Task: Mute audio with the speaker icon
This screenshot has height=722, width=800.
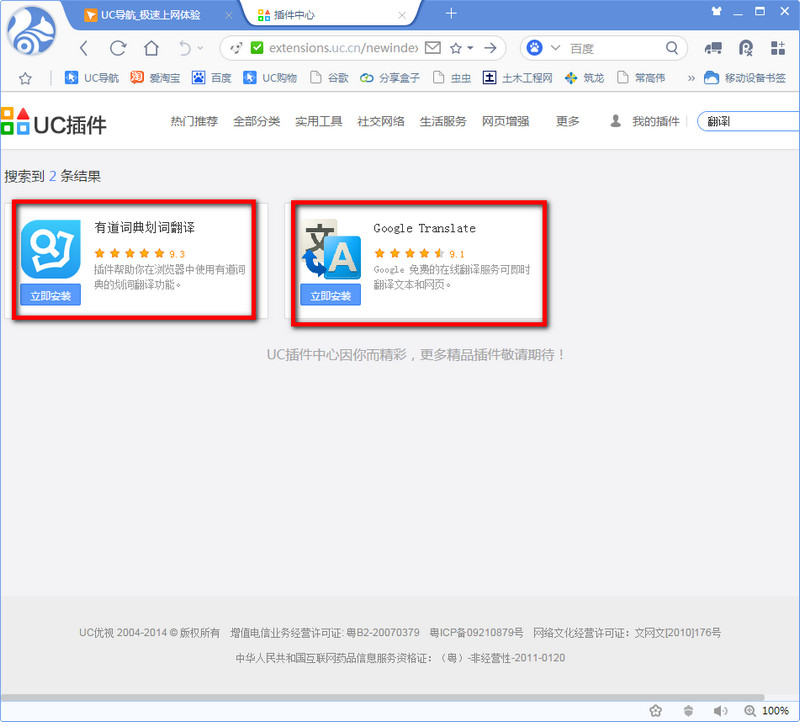Action: (x=721, y=709)
